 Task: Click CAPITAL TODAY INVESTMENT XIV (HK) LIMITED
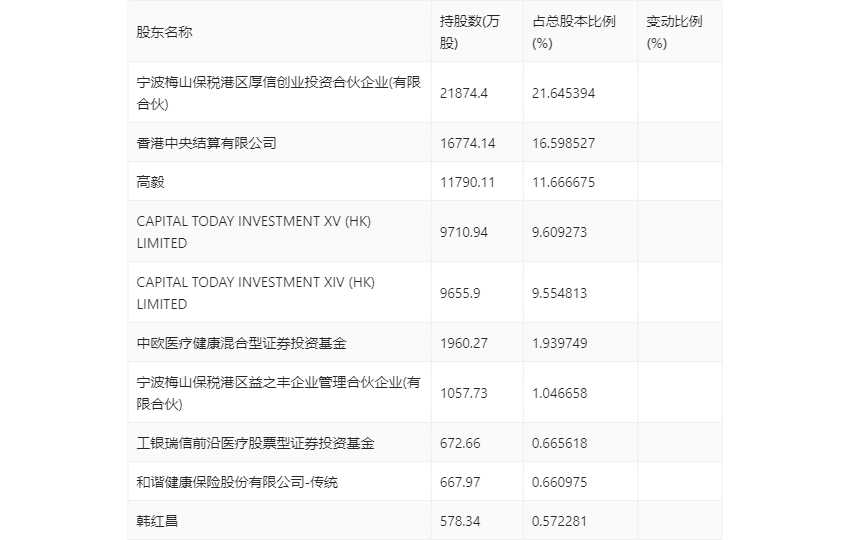pos(255,293)
